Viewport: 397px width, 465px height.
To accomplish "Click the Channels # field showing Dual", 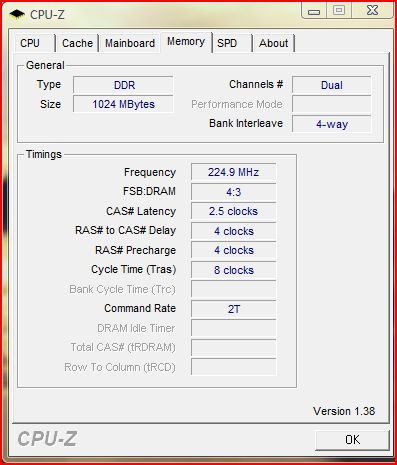I will [332, 85].
